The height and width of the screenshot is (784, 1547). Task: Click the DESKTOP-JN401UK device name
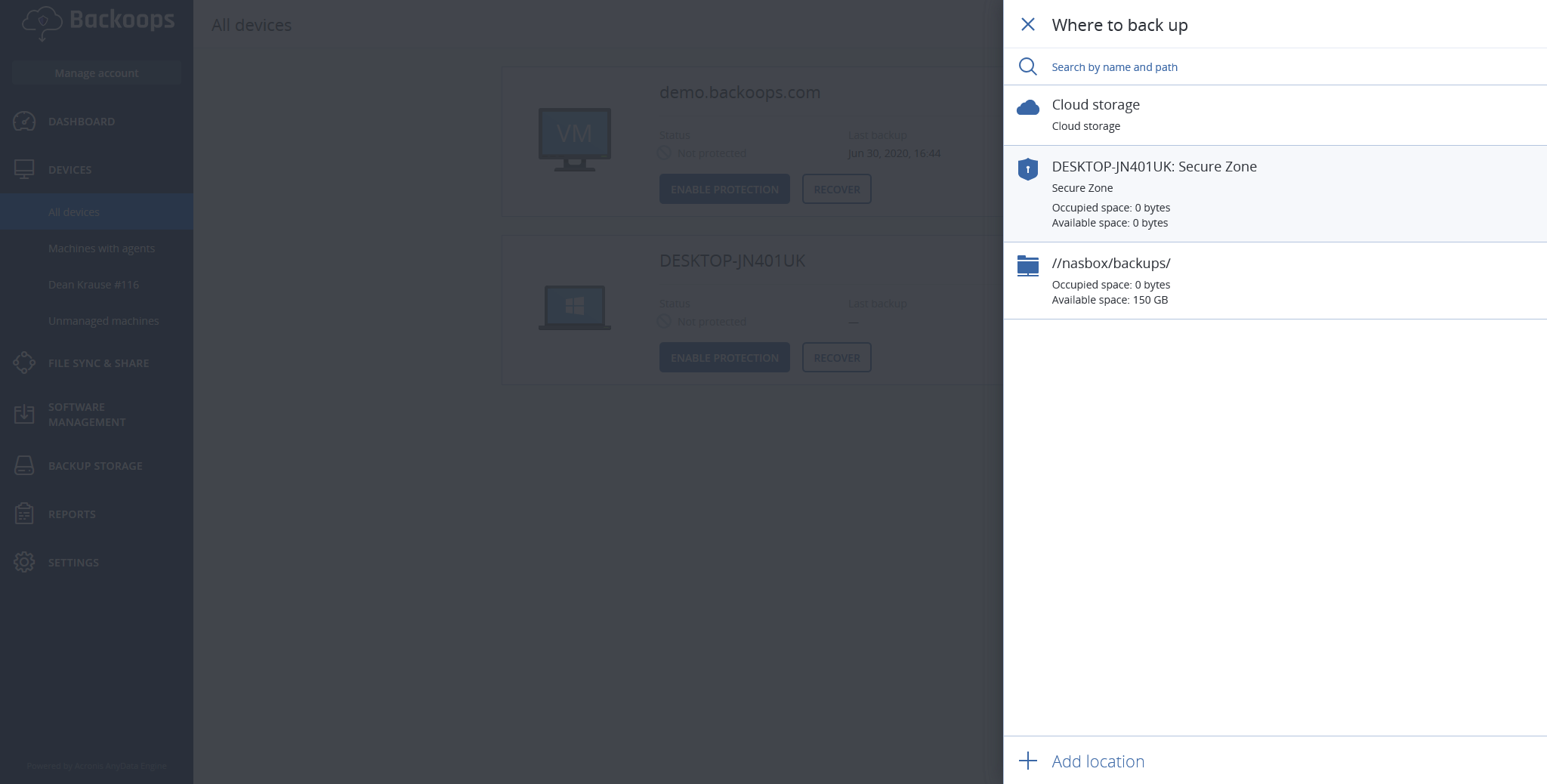732,261
